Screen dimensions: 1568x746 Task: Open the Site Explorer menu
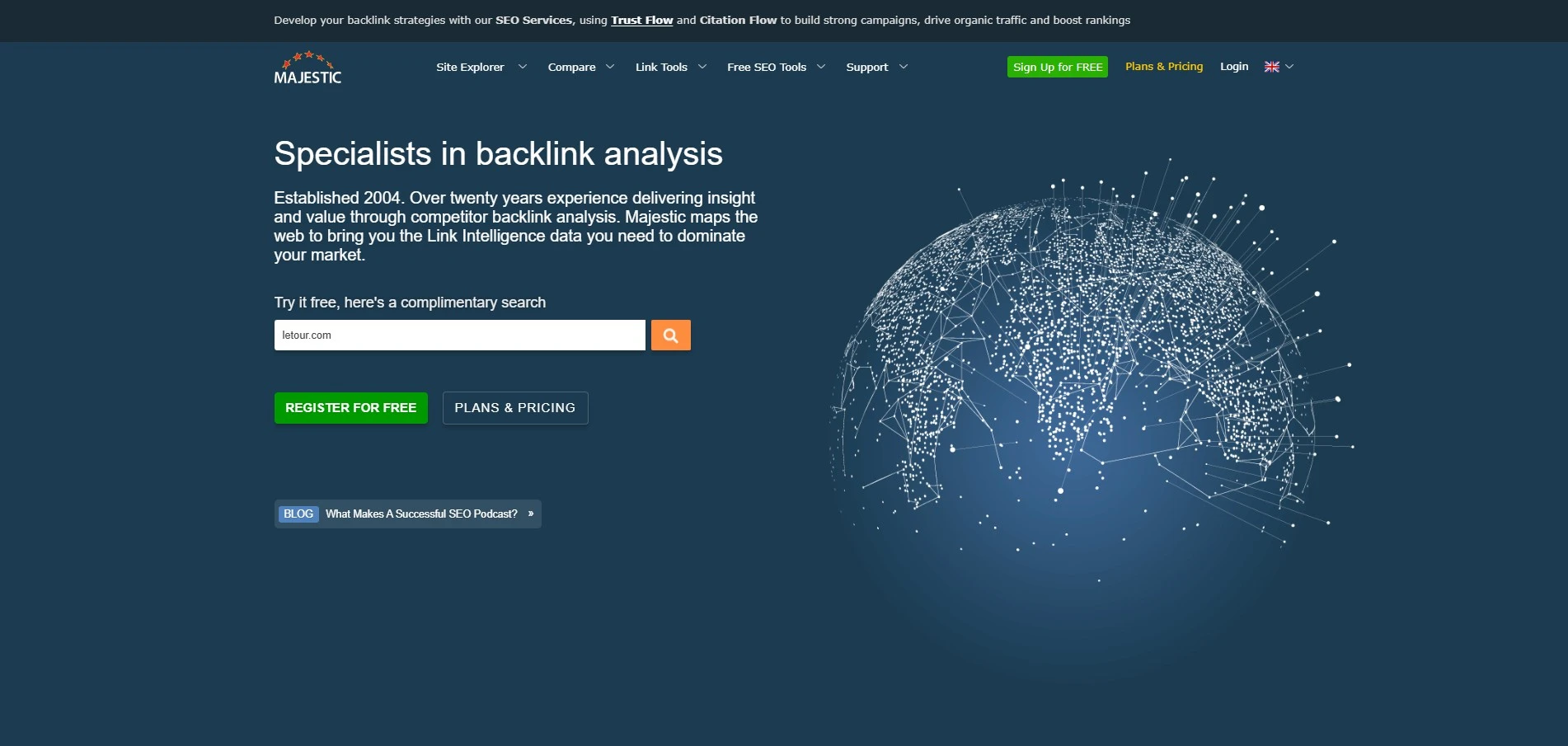[x=470, y=67]
